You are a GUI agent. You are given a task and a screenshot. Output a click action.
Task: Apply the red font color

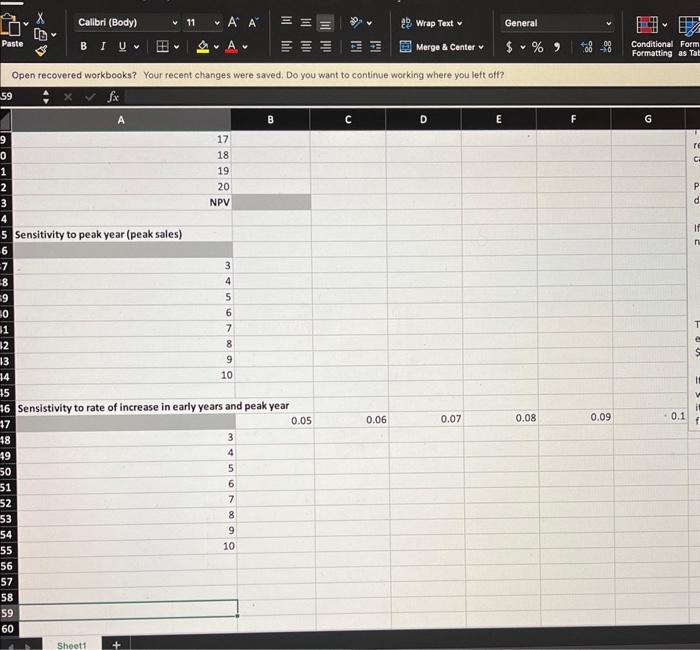pos(231,46)
